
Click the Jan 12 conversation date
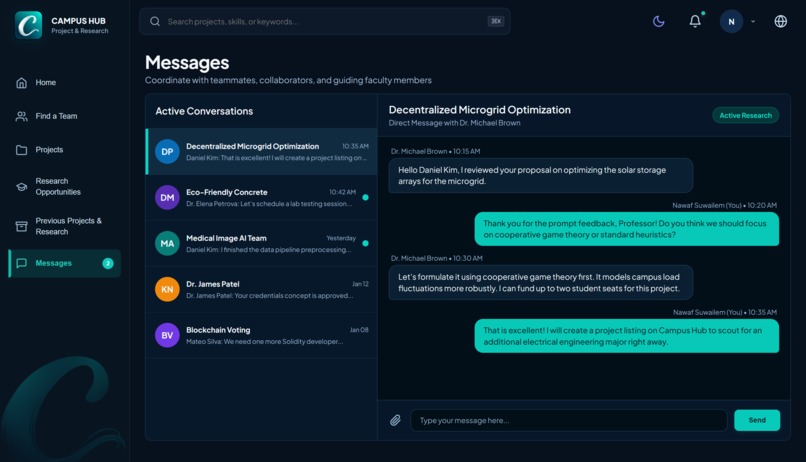(360, 284)
